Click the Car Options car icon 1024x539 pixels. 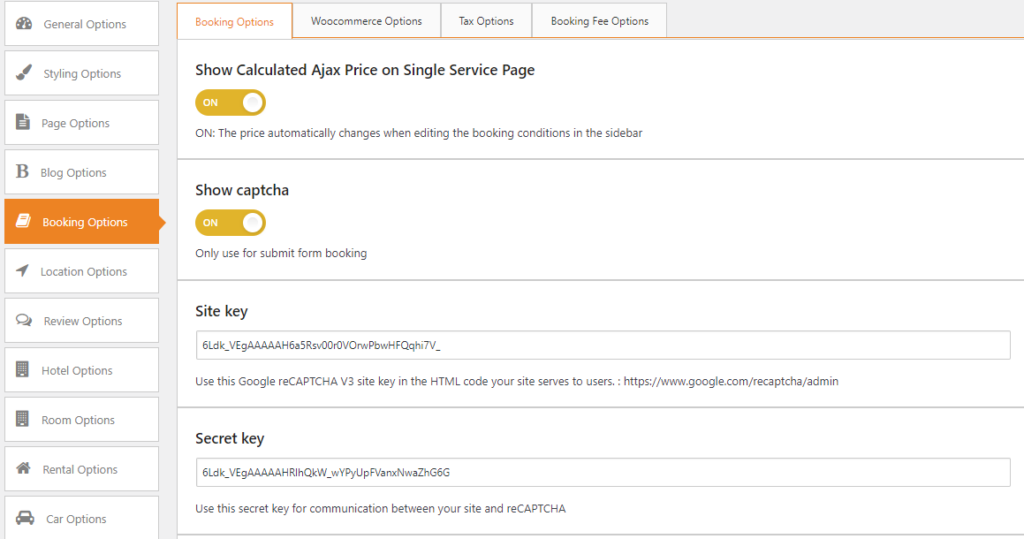click(26, 519)
